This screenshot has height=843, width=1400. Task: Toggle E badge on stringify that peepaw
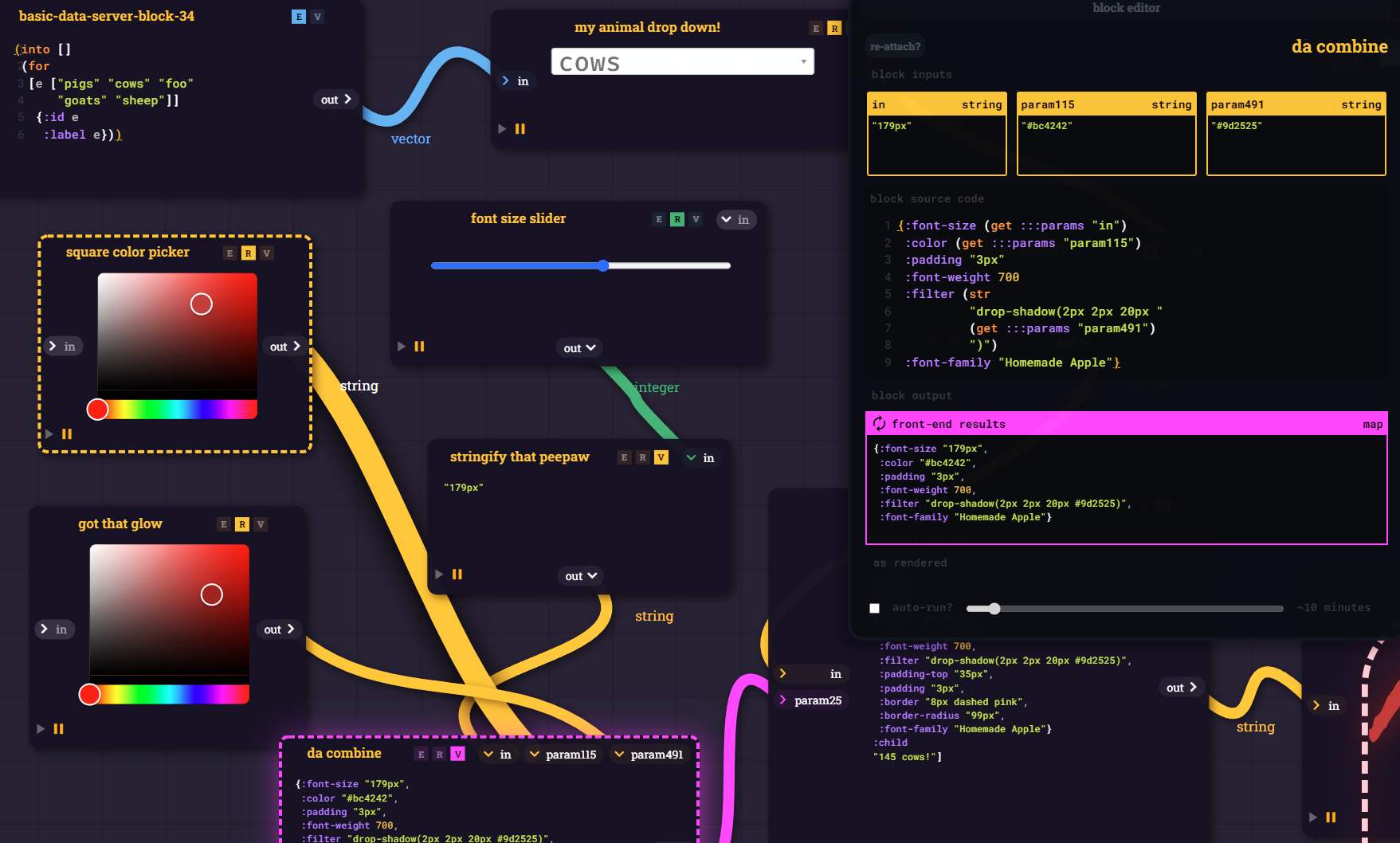click(x=624, y=457)
